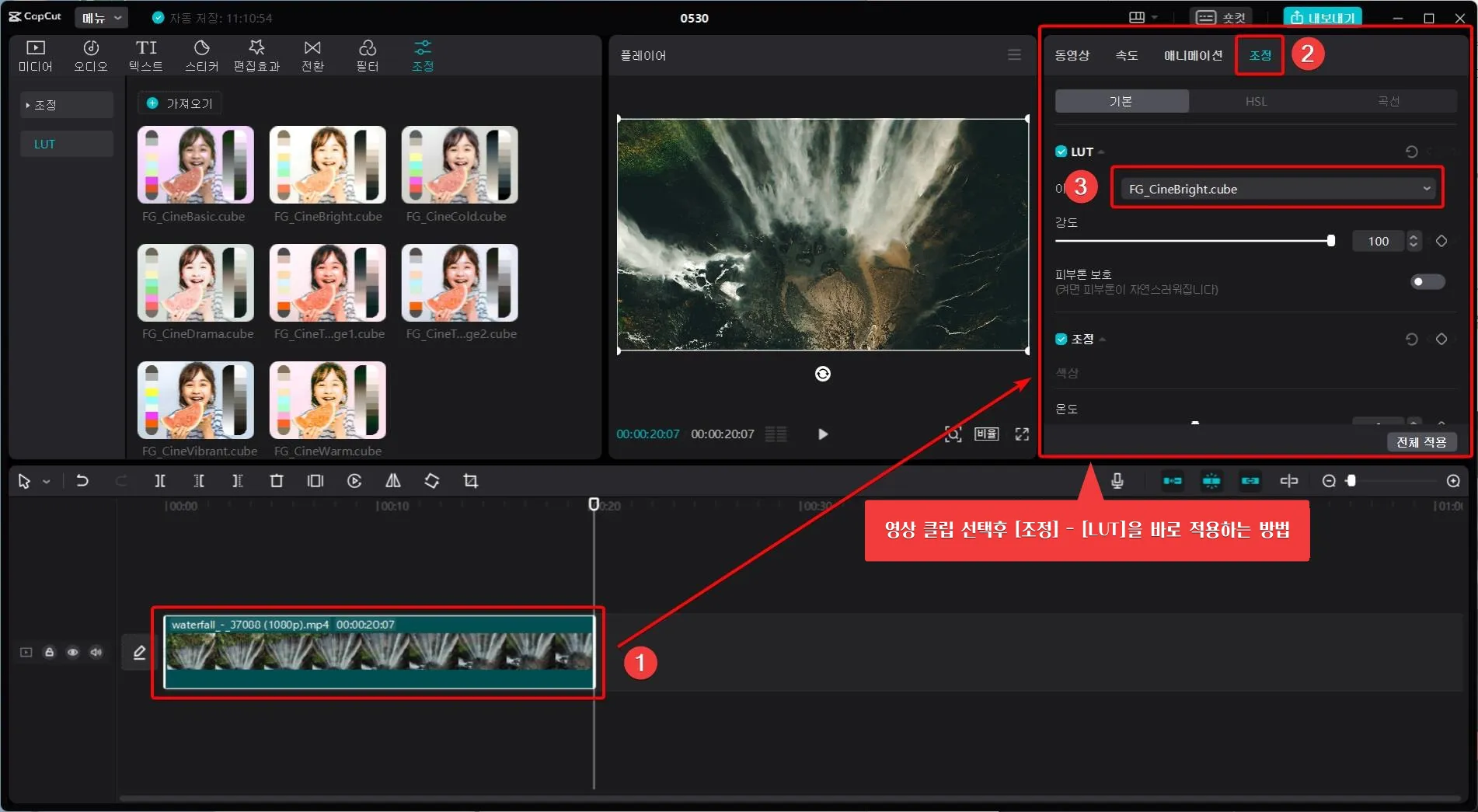The width and height of the screenshot is (1478, 812).
Task: Switch to the 속도 tab
Action: click(1127, 55)
